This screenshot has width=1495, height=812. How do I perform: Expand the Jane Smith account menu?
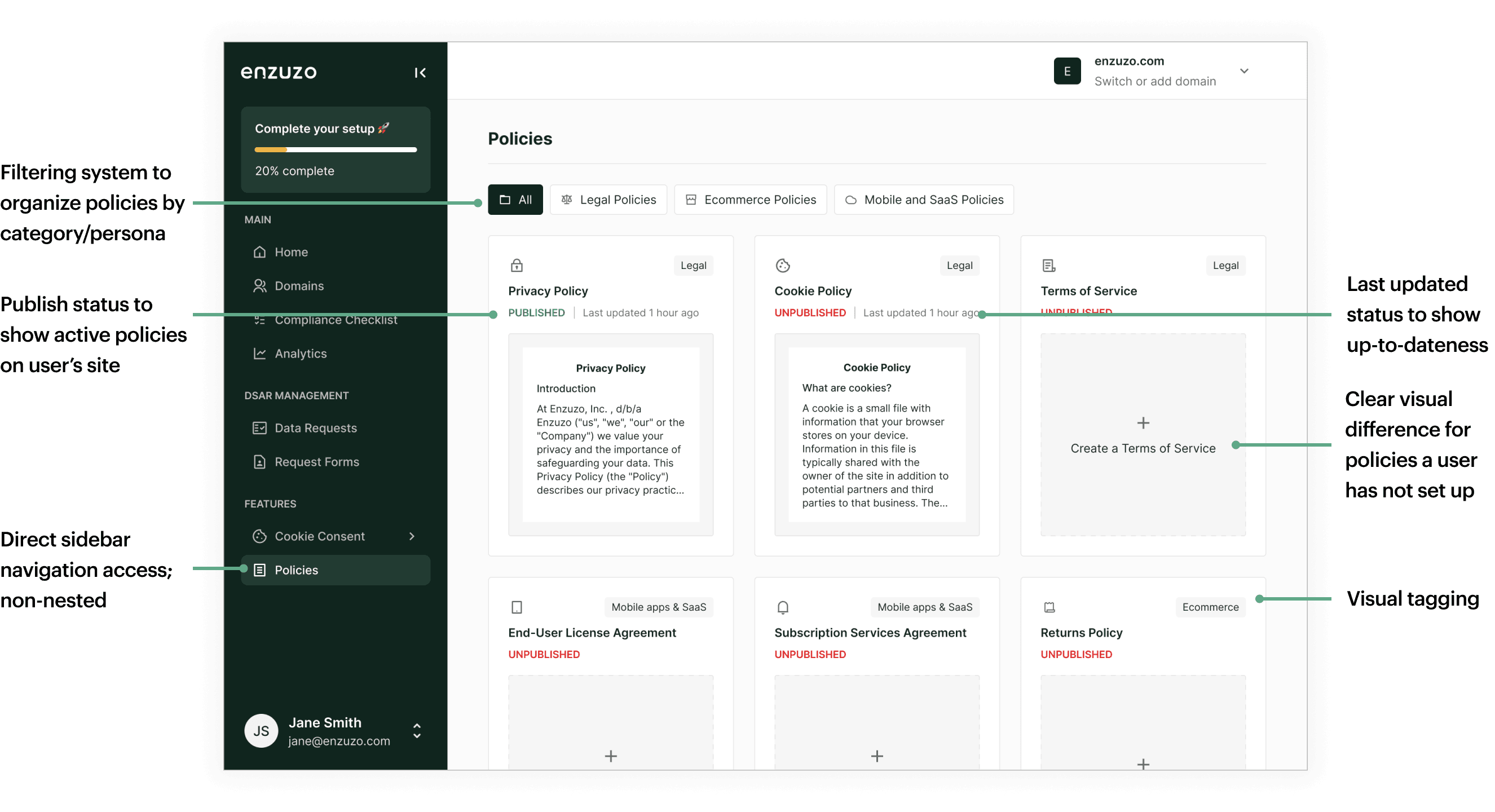pyautogui.click(x=417, y=731)
